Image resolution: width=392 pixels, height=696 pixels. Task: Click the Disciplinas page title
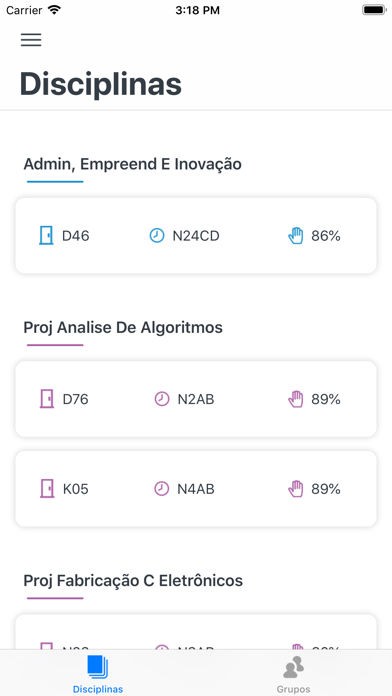point(101,84)
